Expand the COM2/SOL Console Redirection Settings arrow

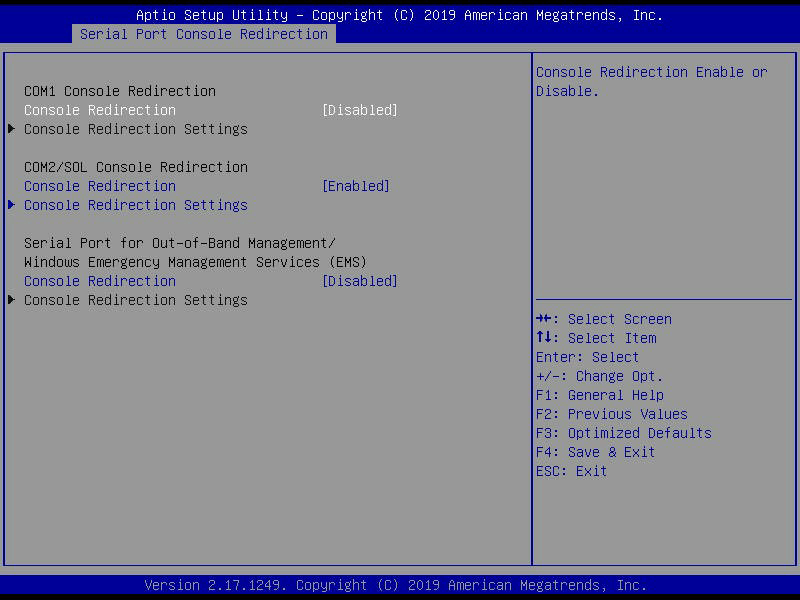(x=11, y=205)
